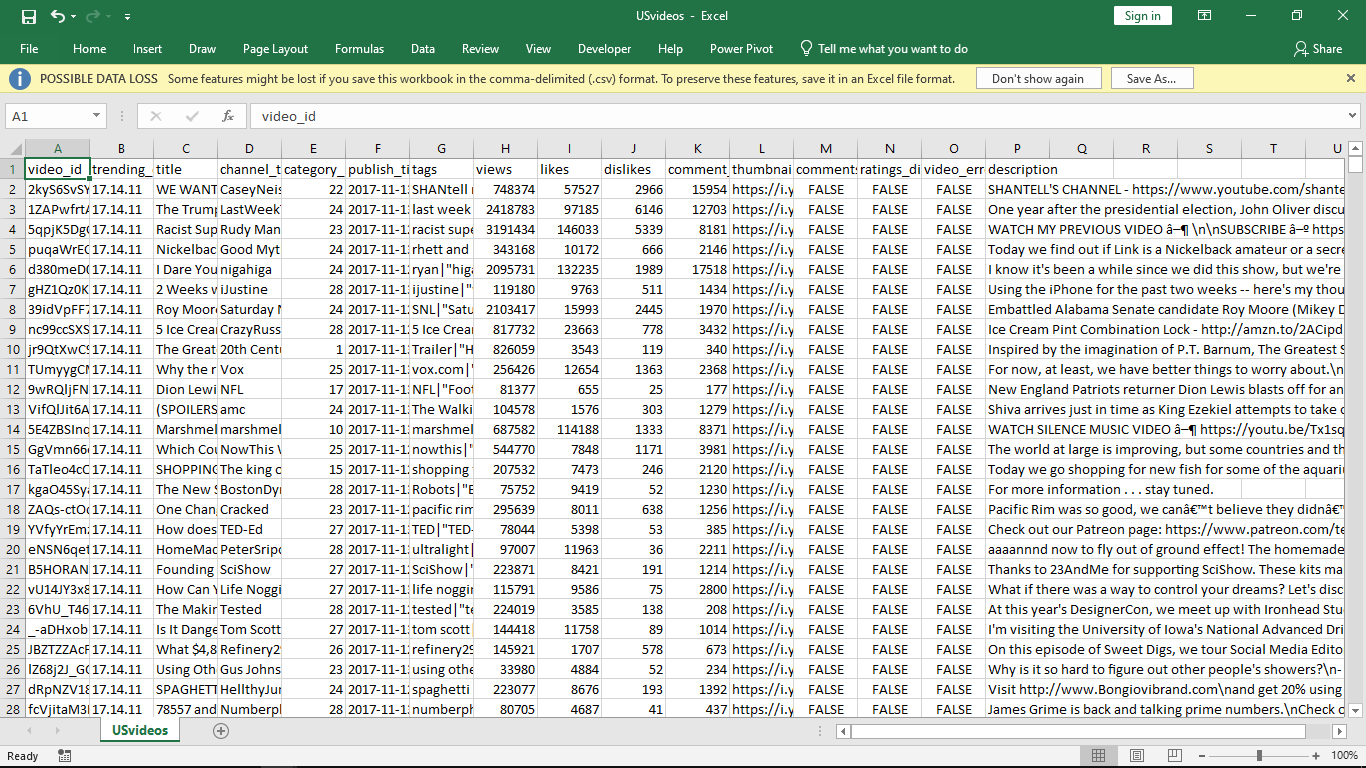Cancel formula entry with the X icon

coord(155,116)
